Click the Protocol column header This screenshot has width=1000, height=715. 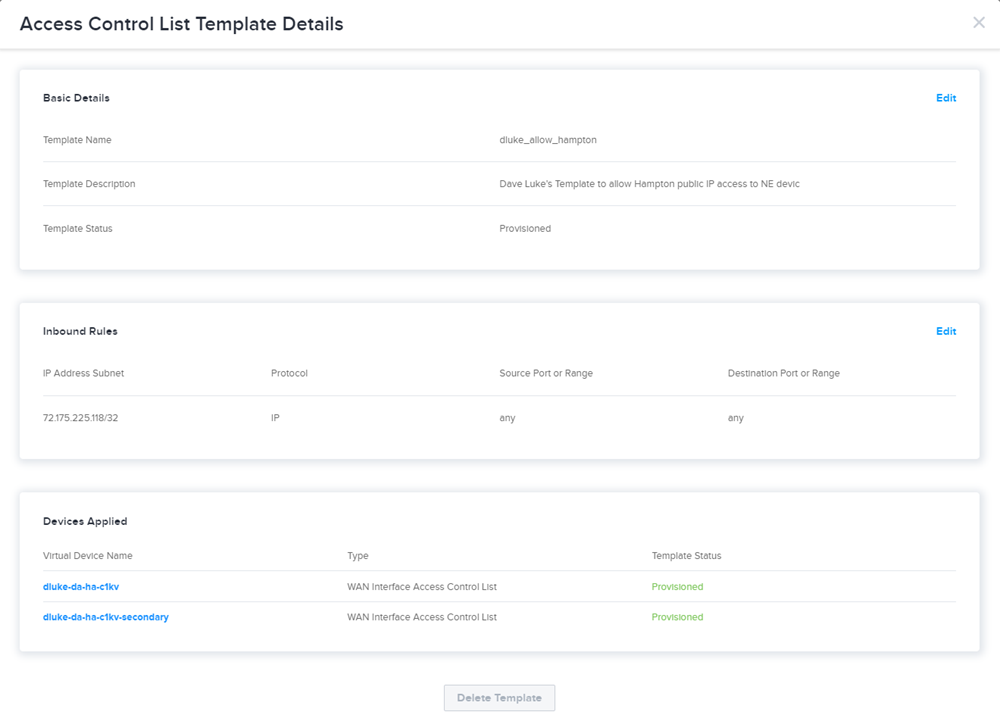[x=289, y=373]
